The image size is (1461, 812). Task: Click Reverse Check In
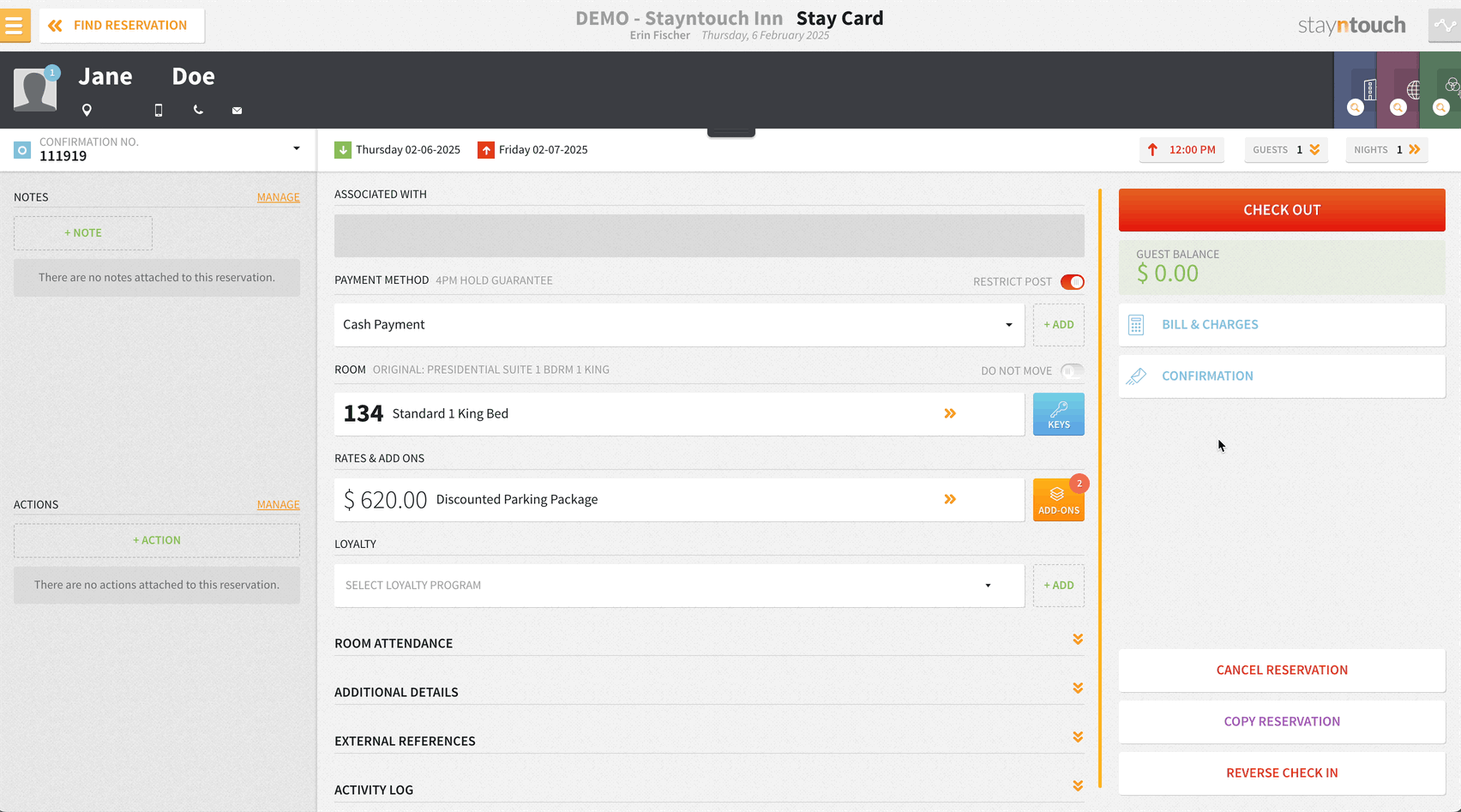click(x=1282, y=773)
